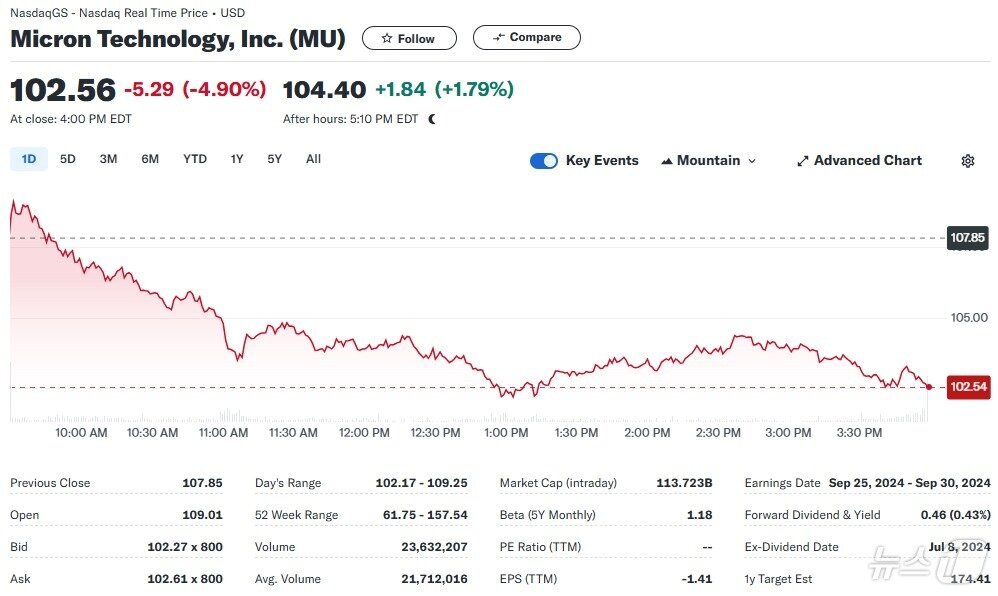Click the mountain chart type icon
The image size is (998, 596).
pyautogui.click(x=666, y=161)
